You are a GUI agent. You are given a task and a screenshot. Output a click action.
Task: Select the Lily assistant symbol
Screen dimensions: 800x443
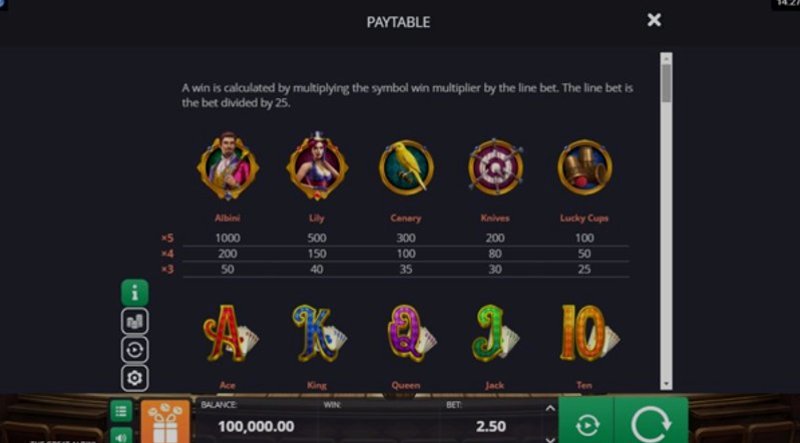pyautogui.click(x=317, y=166)
